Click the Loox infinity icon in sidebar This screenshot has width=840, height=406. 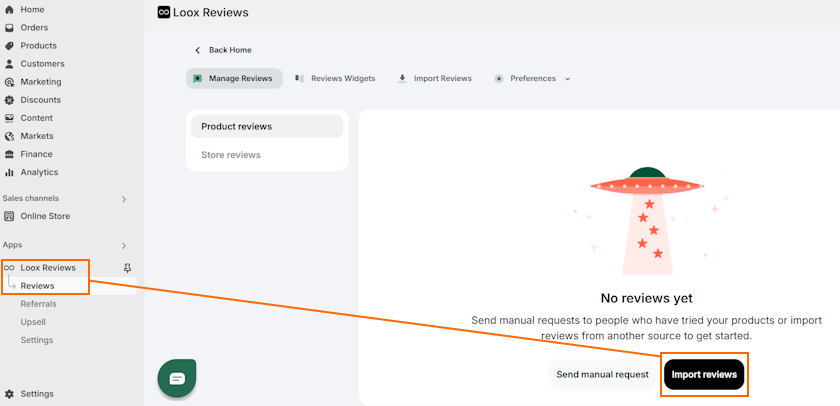click(9, 268)
